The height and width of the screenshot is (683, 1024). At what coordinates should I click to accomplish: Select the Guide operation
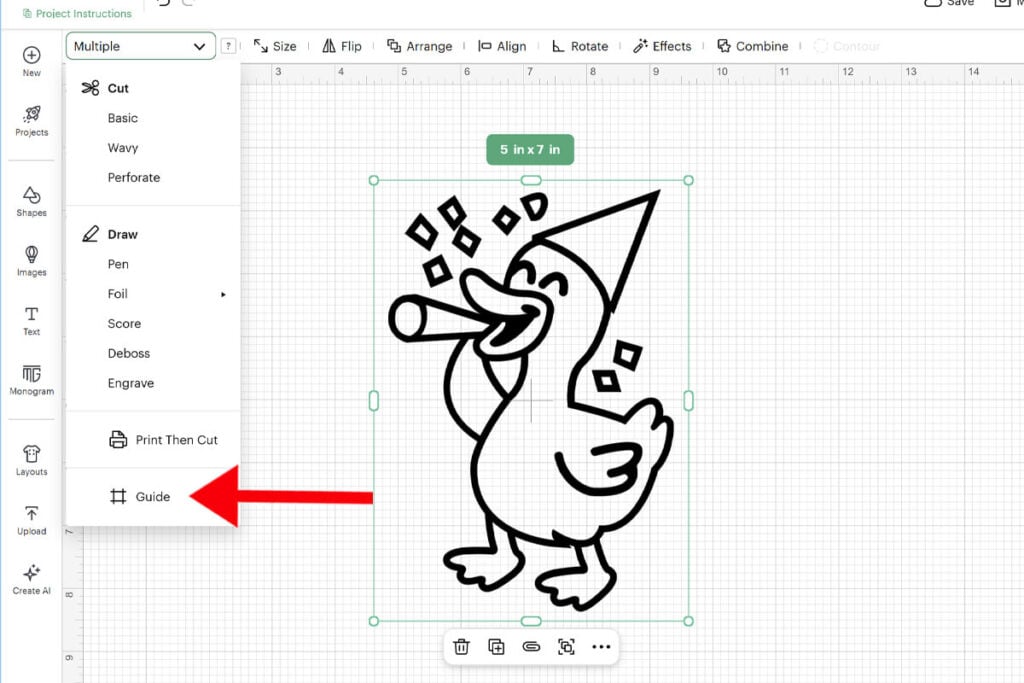point(140,496)
